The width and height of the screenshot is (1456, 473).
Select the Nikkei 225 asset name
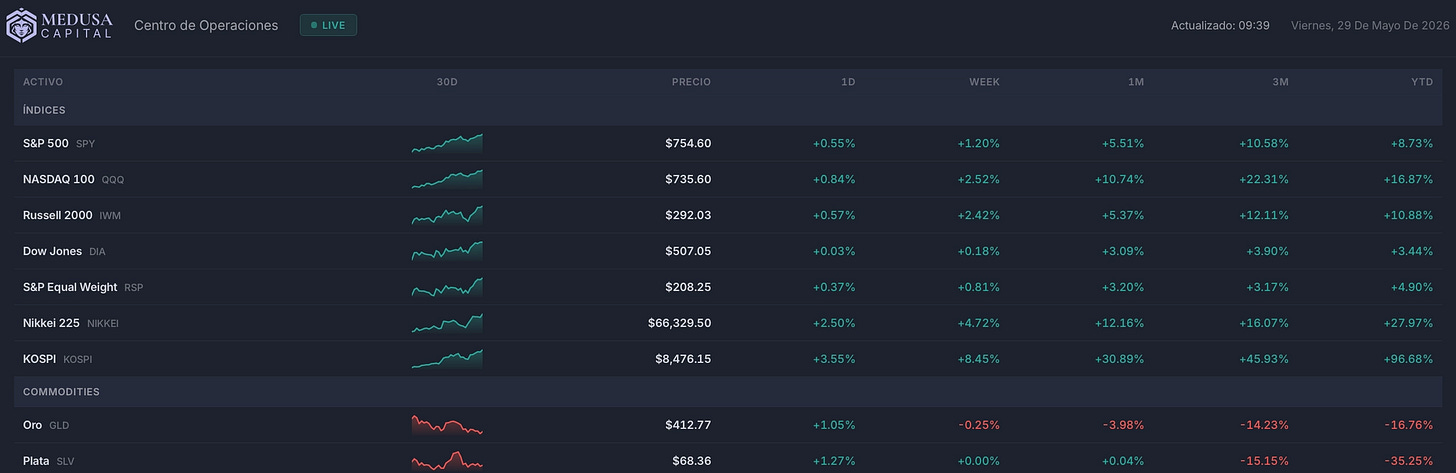(x=51, y=323)
